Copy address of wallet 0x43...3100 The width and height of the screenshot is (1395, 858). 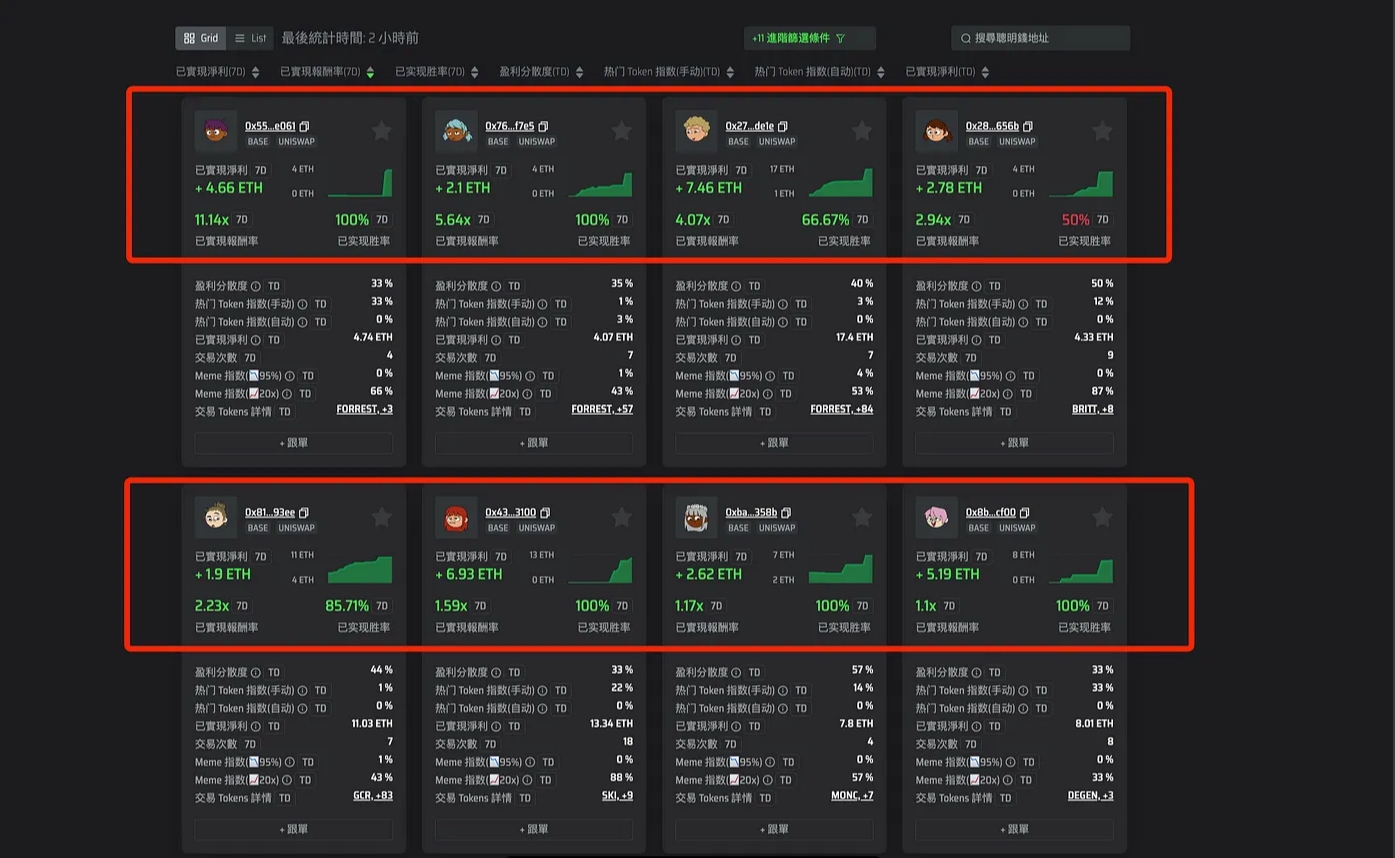[x=545, y=513]
